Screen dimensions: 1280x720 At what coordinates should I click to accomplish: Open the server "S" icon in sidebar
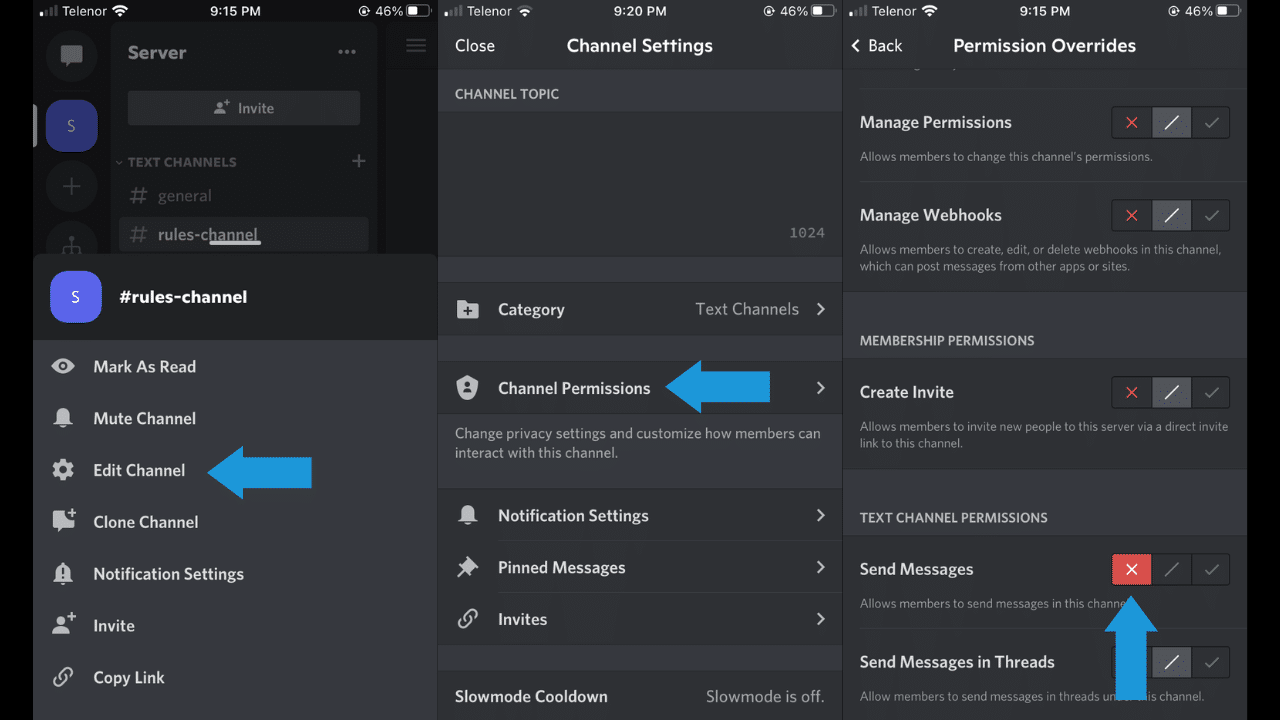71,125
